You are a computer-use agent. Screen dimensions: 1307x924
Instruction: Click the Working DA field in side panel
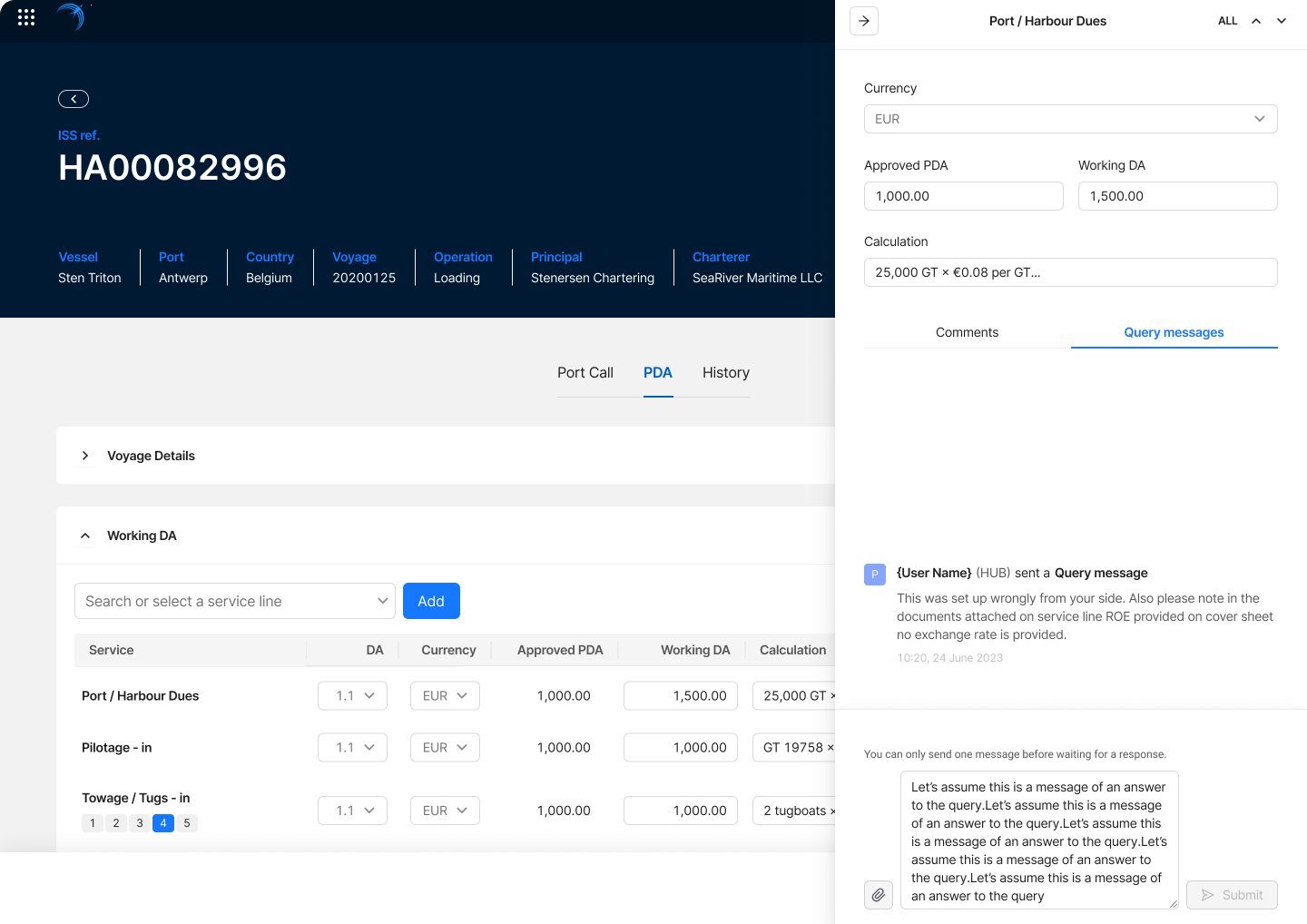tap(1178, 196)
